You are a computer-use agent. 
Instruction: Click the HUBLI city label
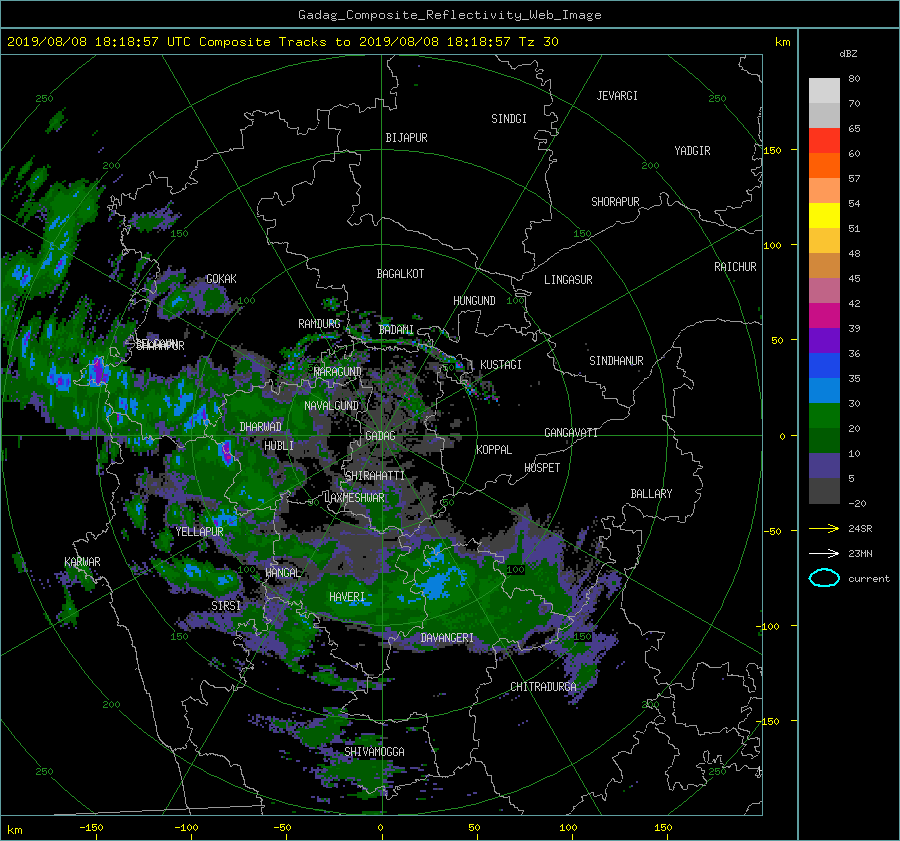click(279, 445)
